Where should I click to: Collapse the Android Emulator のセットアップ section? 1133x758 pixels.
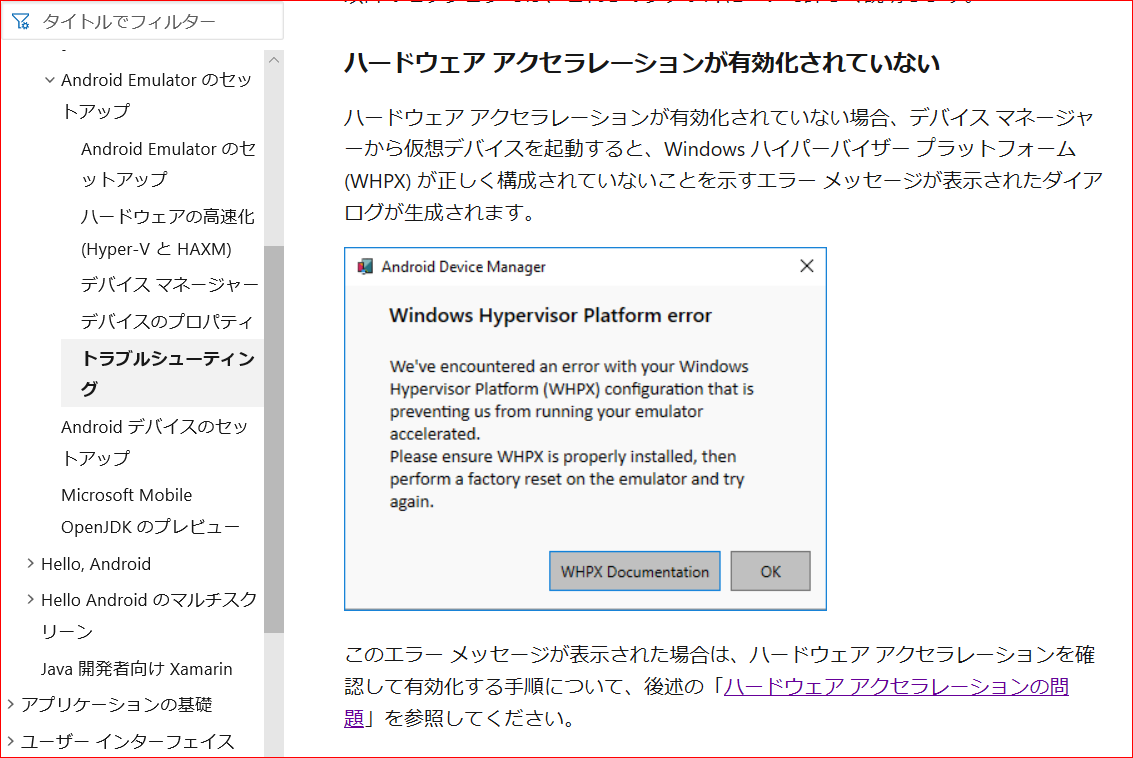pyautogui.click(x=50, y=80)
